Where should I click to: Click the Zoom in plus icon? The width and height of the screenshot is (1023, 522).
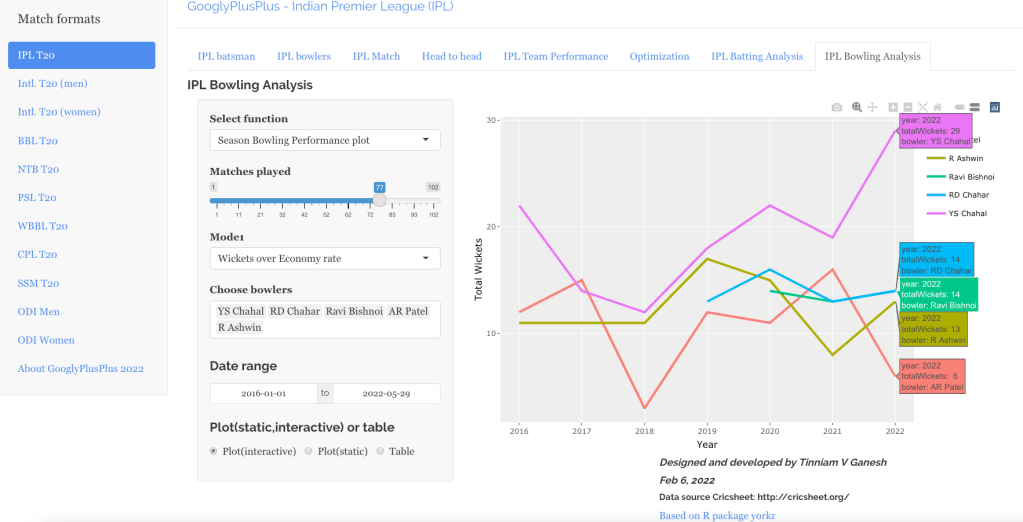tap(893, 107)
